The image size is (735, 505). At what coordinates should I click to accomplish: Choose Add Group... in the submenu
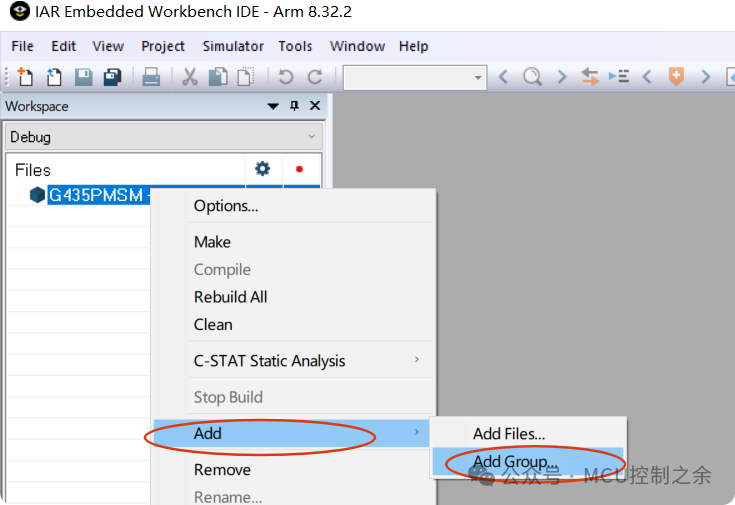[528, 461]
